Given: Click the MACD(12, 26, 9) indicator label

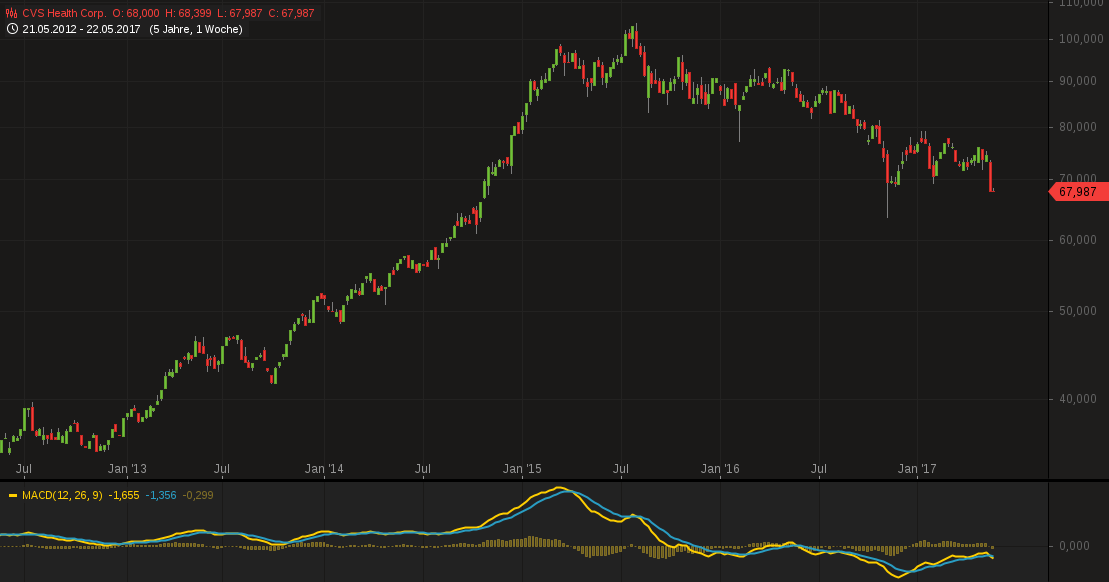Looking at the screenshot, I should coord(62,495).
